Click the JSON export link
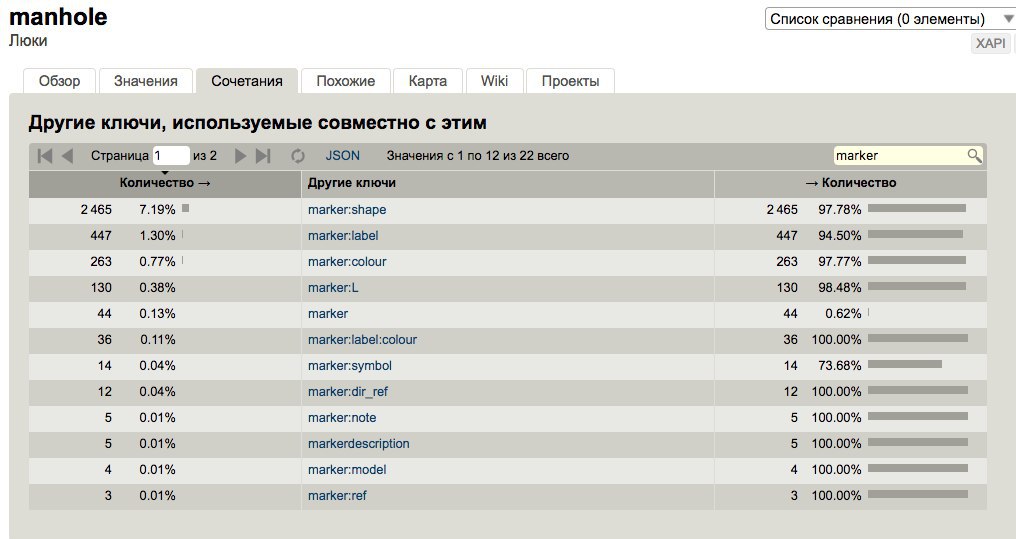 (x=342, y=156)
